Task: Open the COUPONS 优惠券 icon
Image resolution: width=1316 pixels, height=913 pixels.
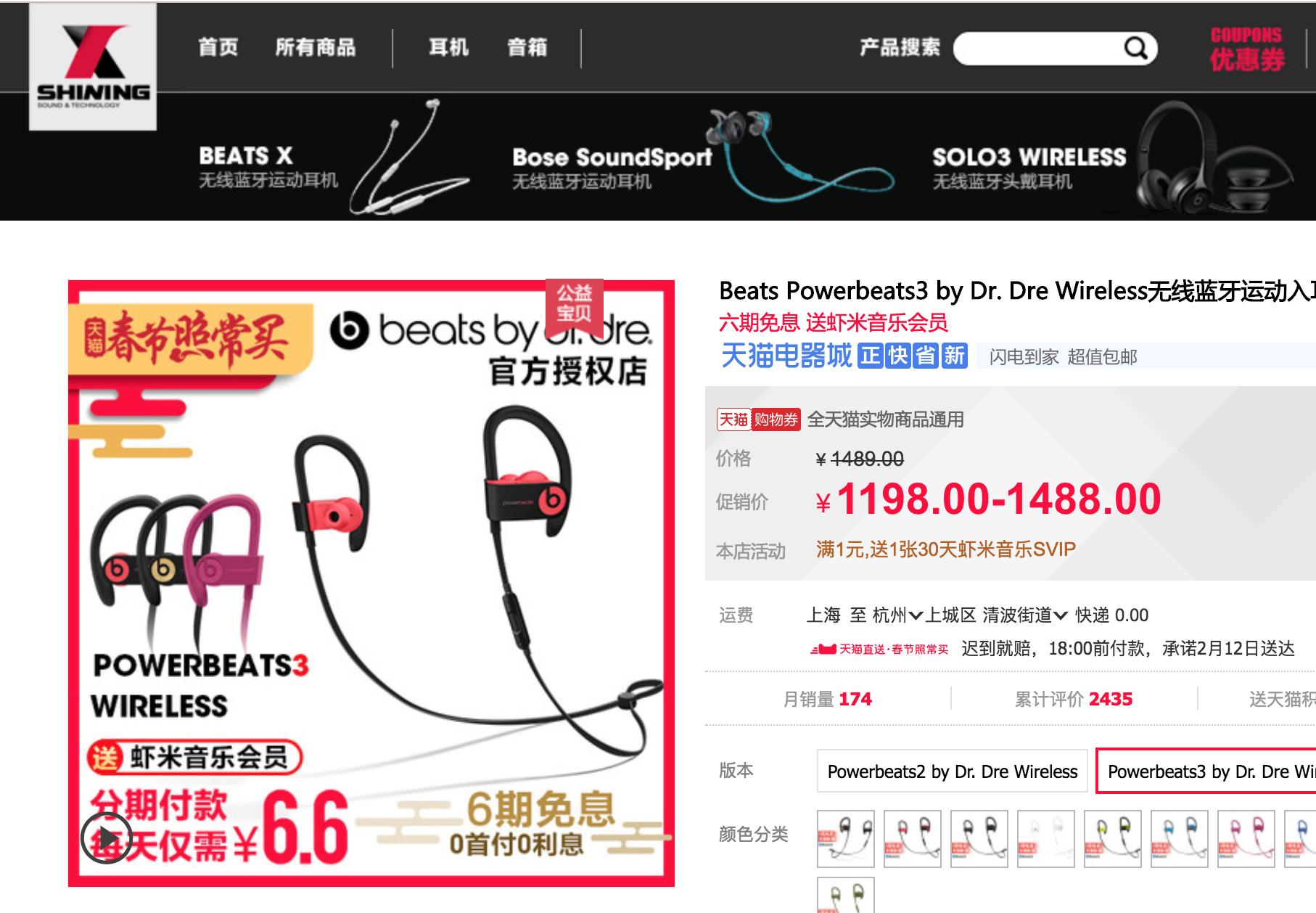Action: coord(1246,49)
